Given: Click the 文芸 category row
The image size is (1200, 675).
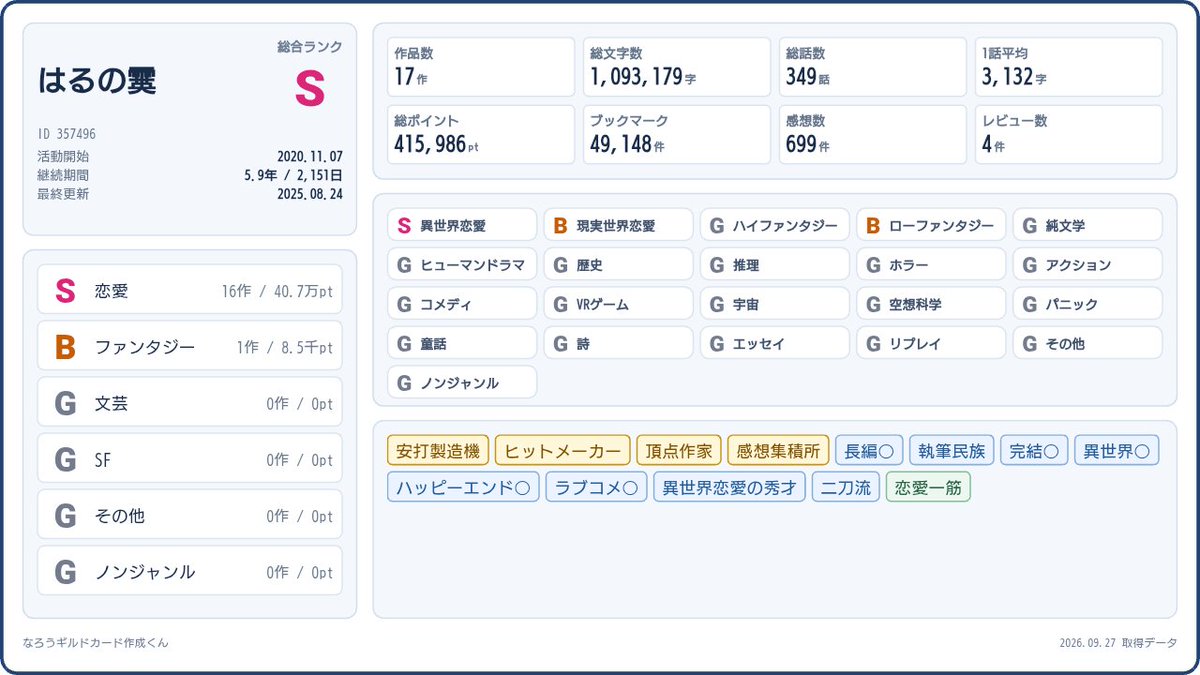Looking at the screenshot, I should 189,404.
